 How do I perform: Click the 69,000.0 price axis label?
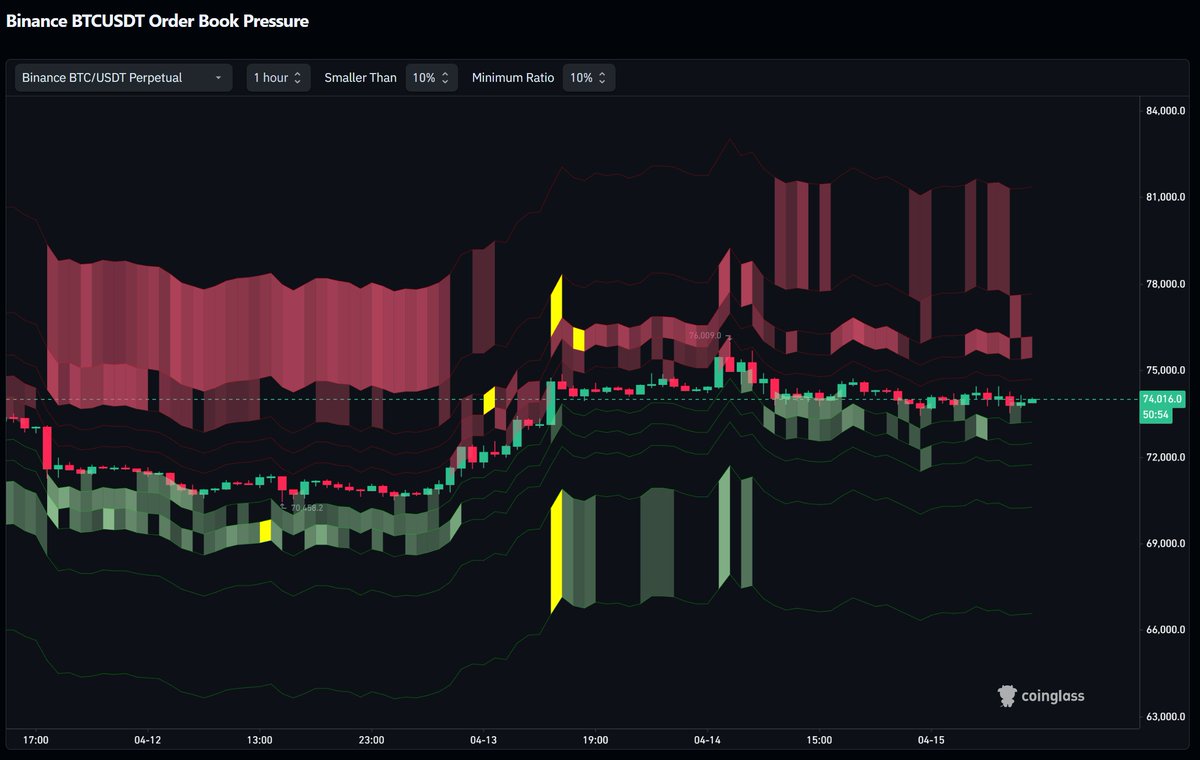click(x=1166, y=544)
